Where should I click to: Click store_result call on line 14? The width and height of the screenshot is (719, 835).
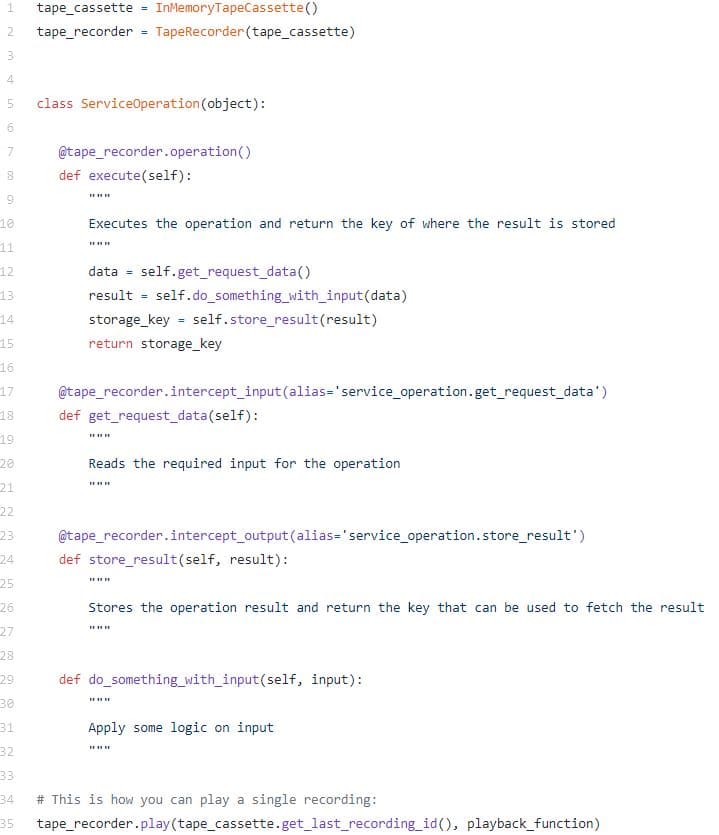point(274,320)
